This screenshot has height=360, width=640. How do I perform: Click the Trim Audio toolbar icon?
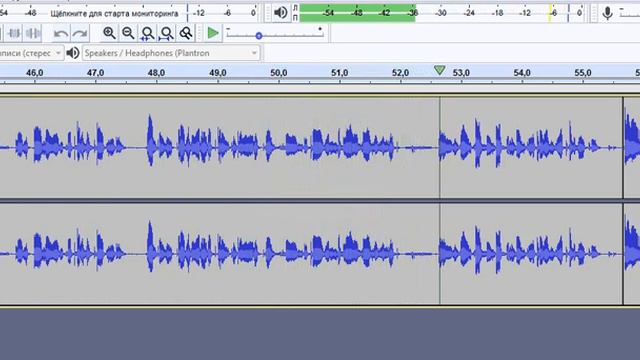tap(14, 33)
